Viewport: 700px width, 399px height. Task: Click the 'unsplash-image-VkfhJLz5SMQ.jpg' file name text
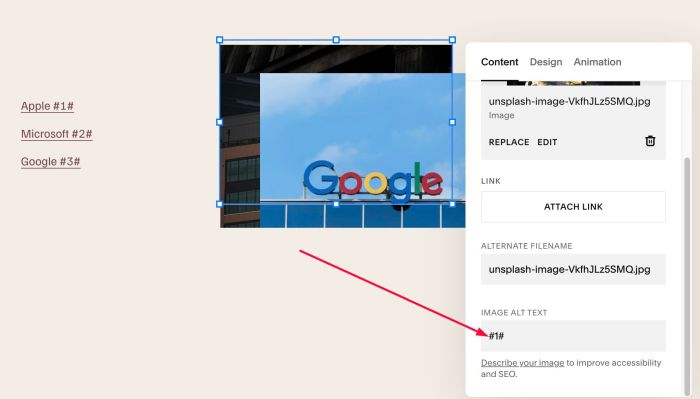(569, 101)
